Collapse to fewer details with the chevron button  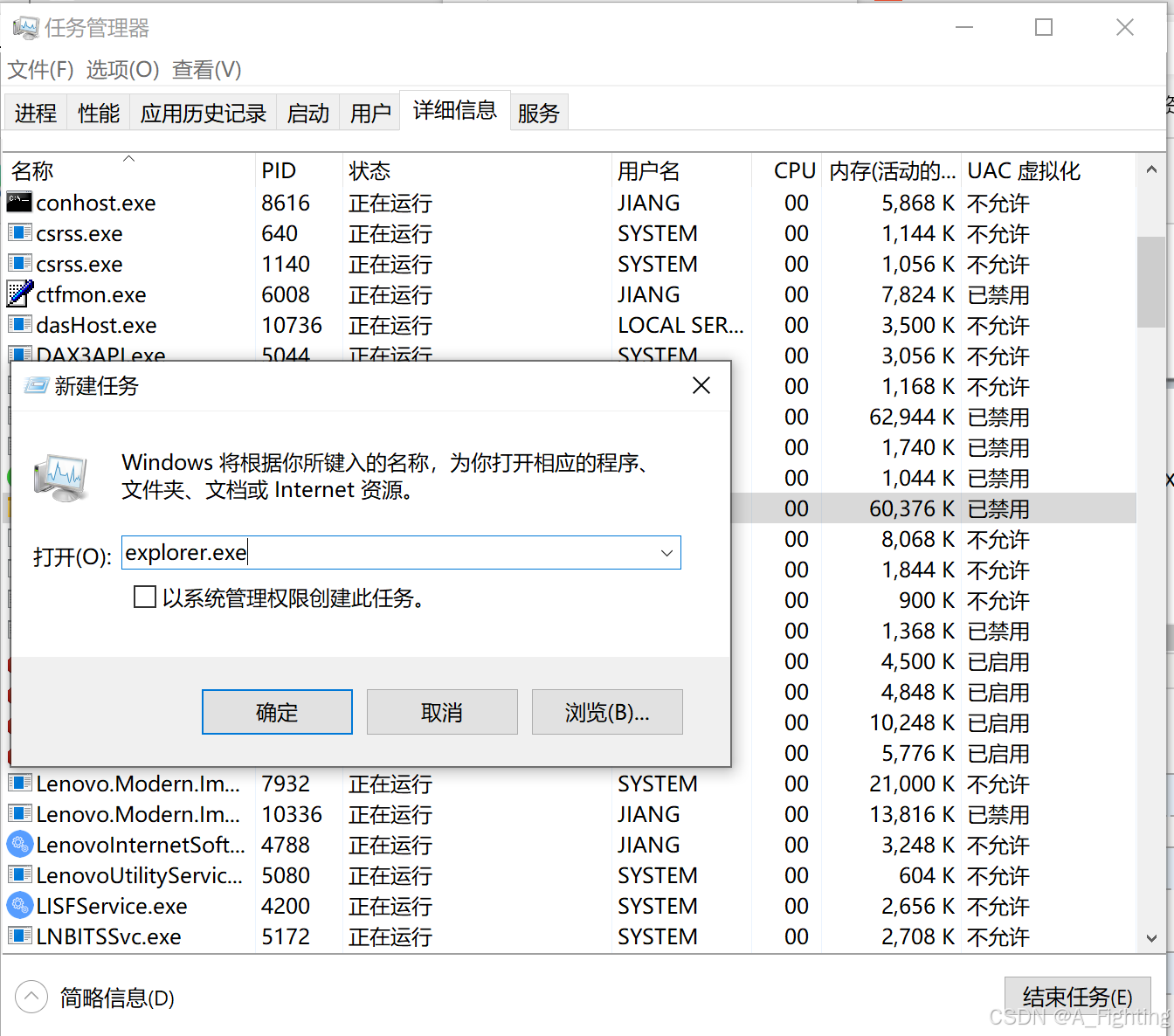pos(31,997)
